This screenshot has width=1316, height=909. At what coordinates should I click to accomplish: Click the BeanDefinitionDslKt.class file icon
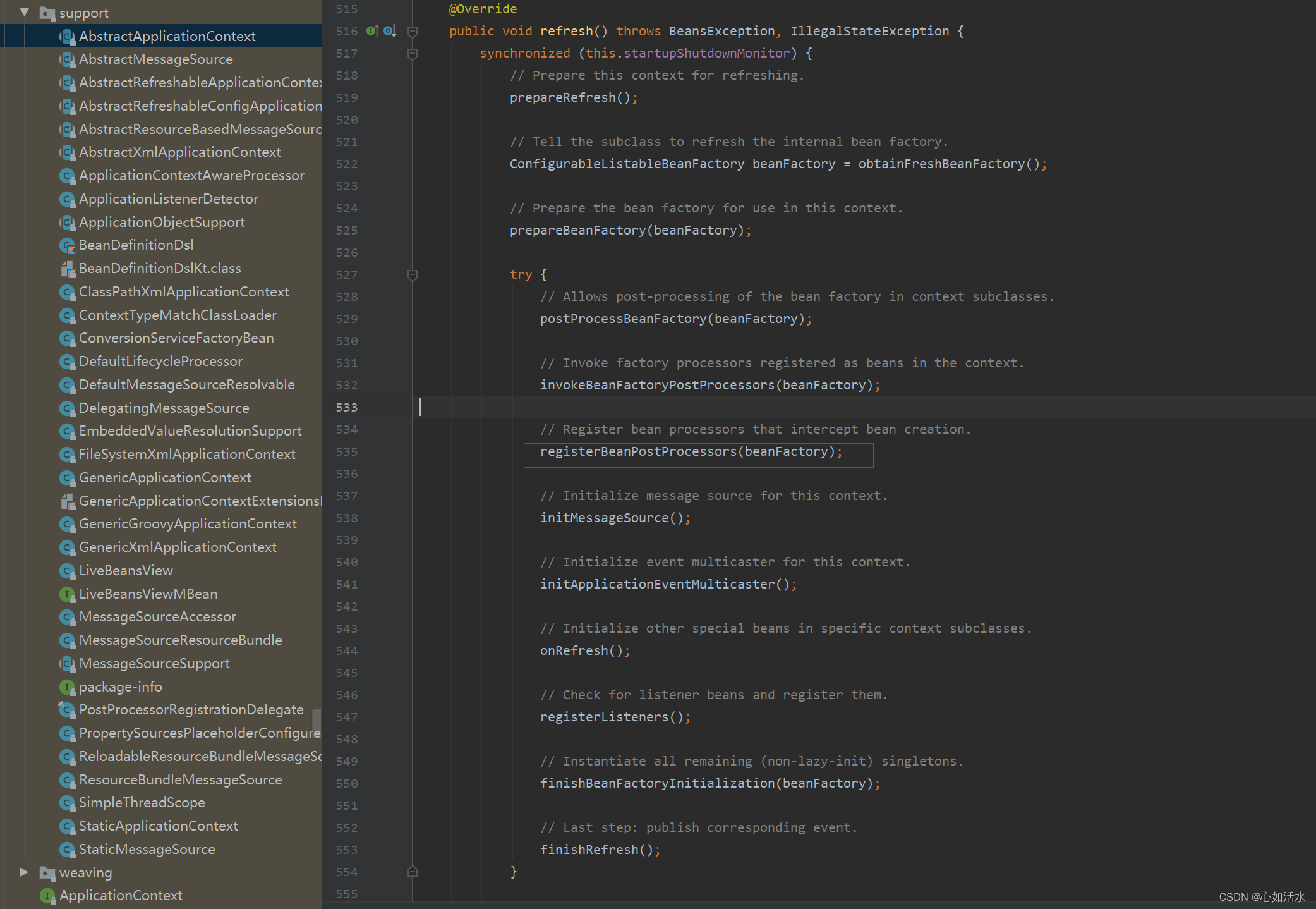point(67,269)
